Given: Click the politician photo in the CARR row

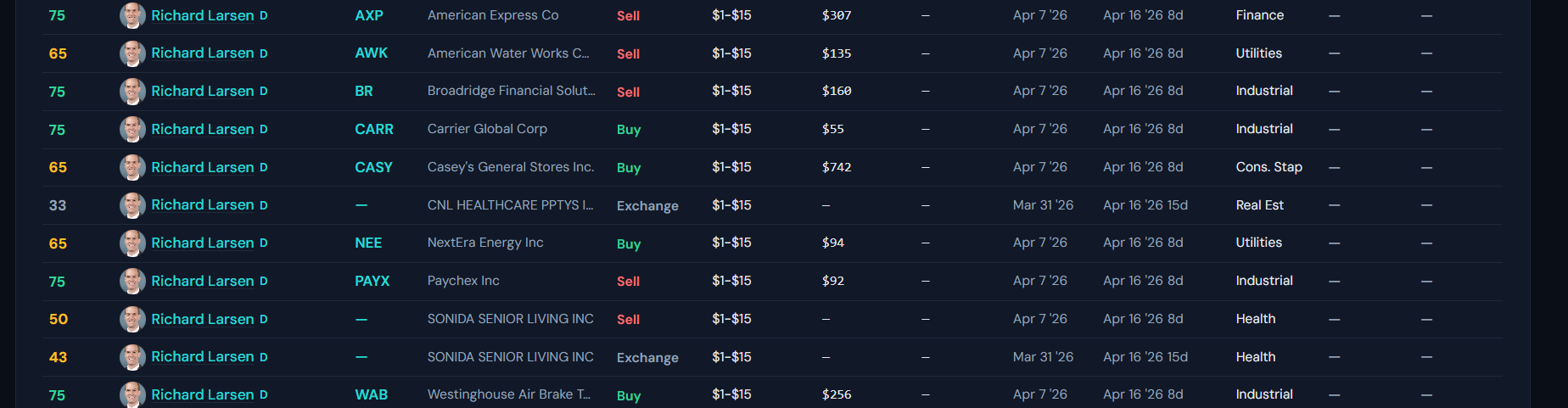Looking at the screenshot, I should (132, 129).
